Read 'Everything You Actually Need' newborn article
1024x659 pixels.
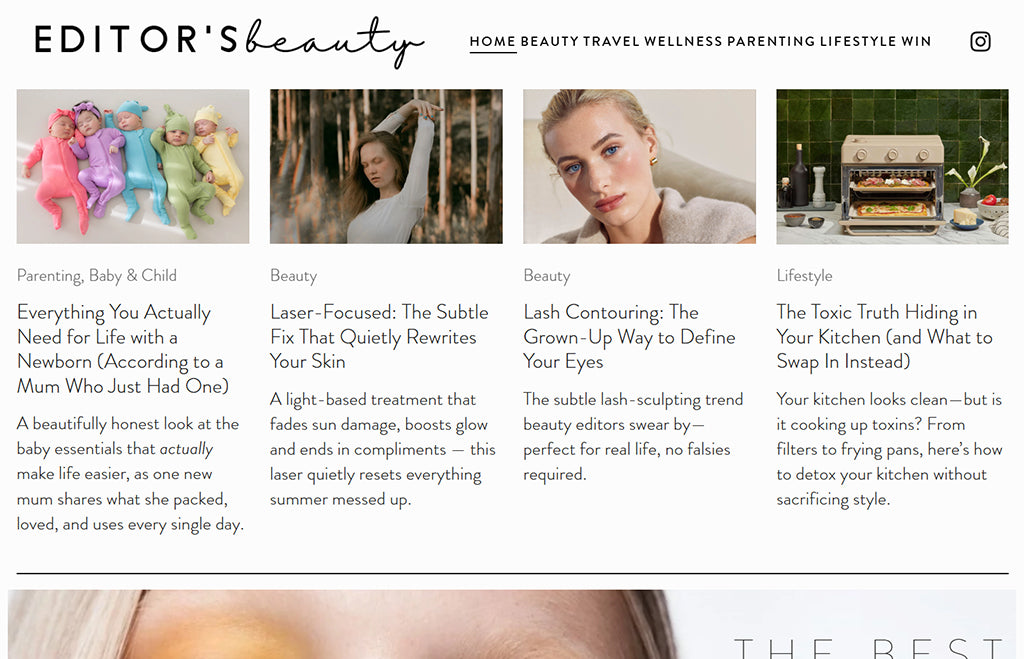[123, 349]
